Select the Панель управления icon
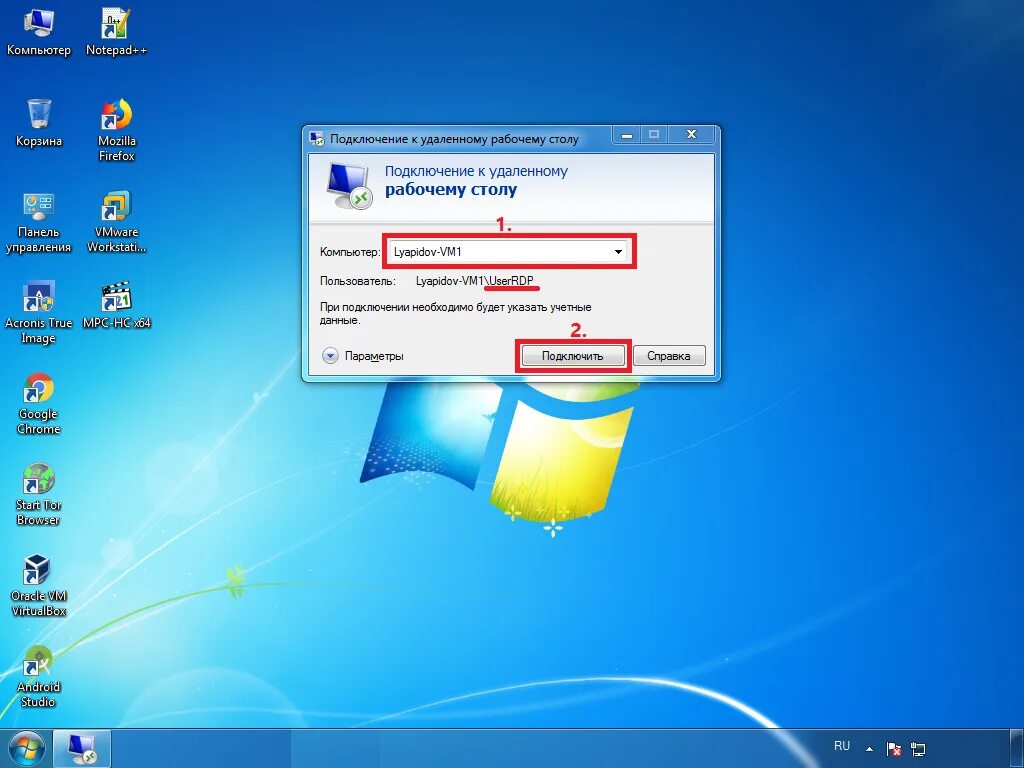 pos(39,221)
